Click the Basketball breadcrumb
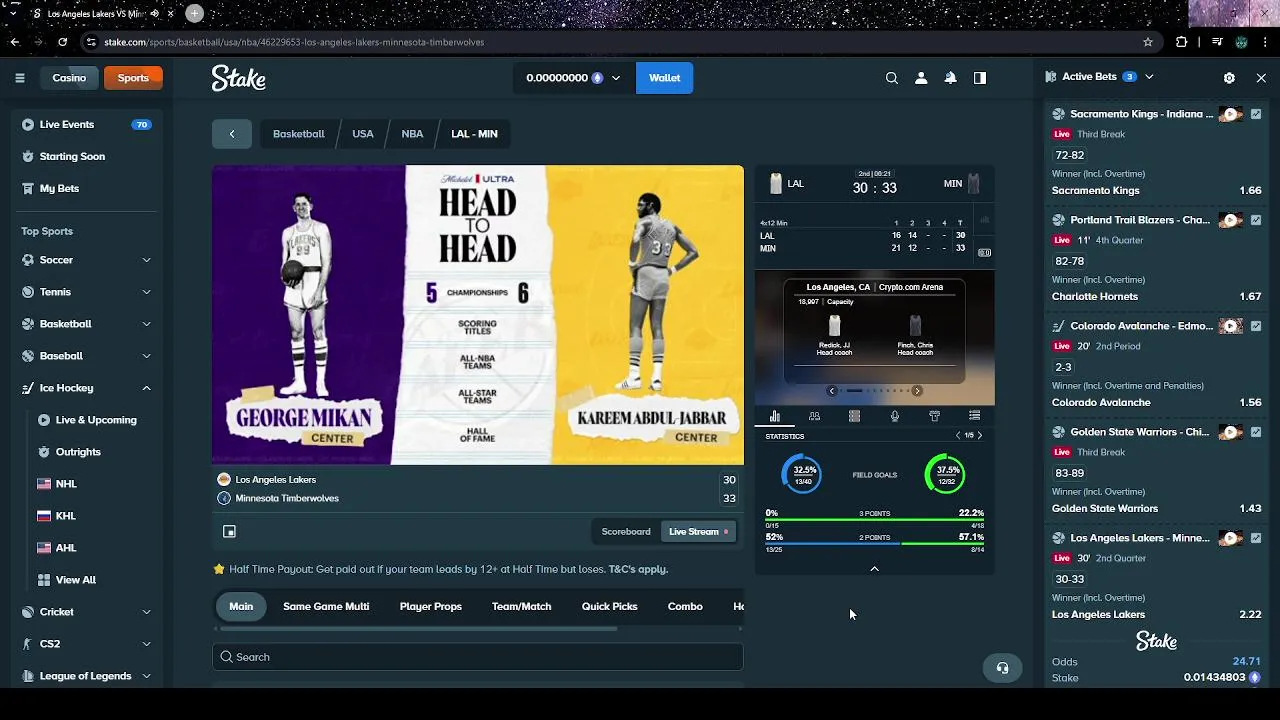 pyautogui.click(x=298, y=134)
